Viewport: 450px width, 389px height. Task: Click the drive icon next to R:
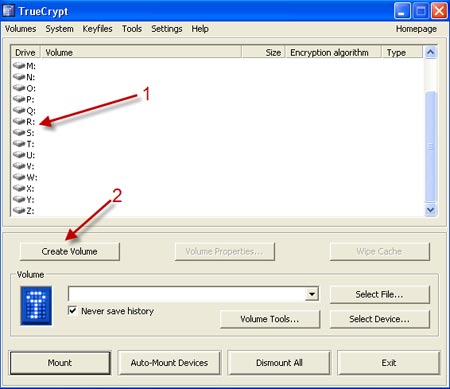[19, 121]
